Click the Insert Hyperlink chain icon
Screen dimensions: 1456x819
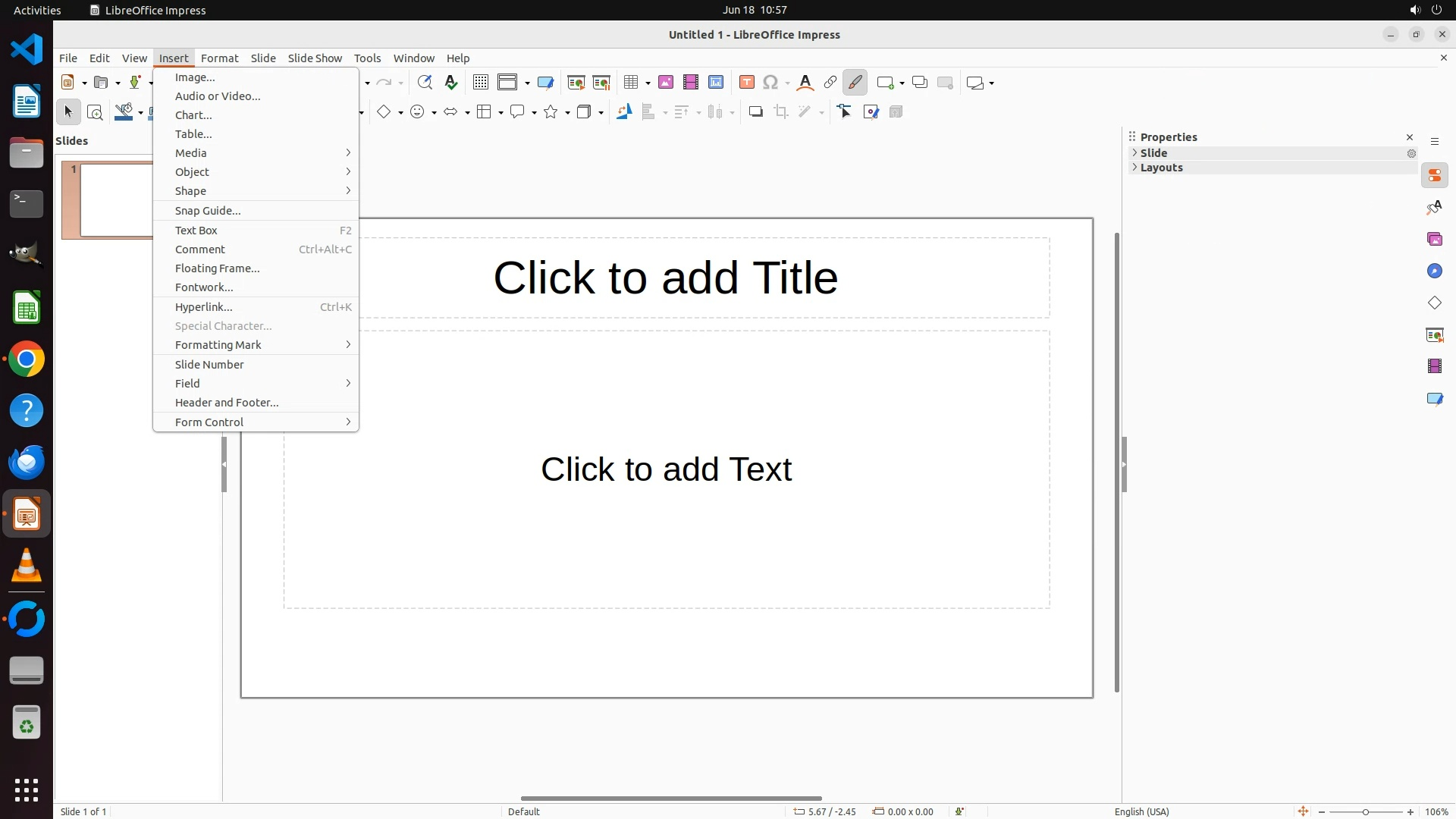[x=830, y=83]
